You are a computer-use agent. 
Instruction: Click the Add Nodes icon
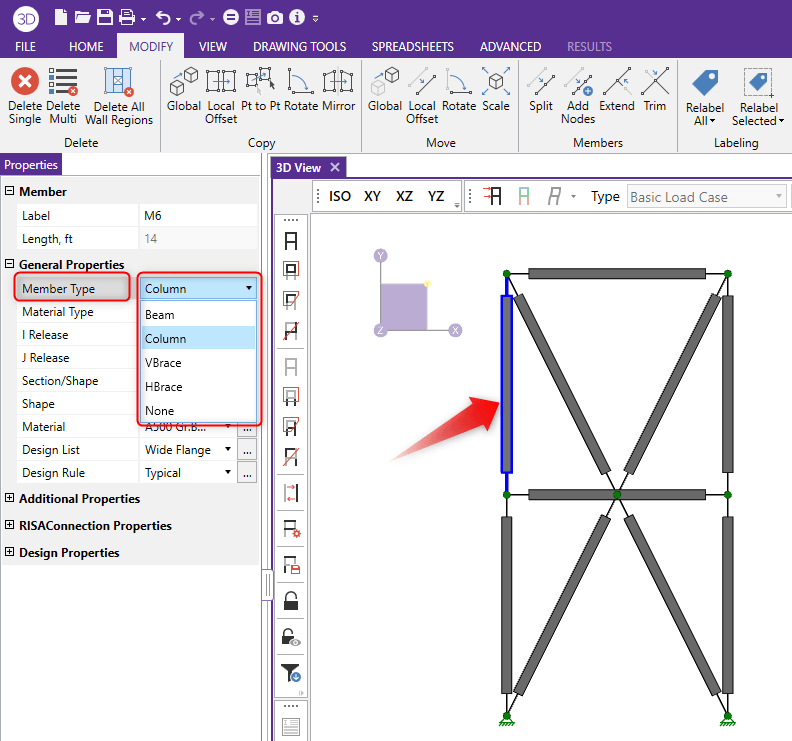578,82
